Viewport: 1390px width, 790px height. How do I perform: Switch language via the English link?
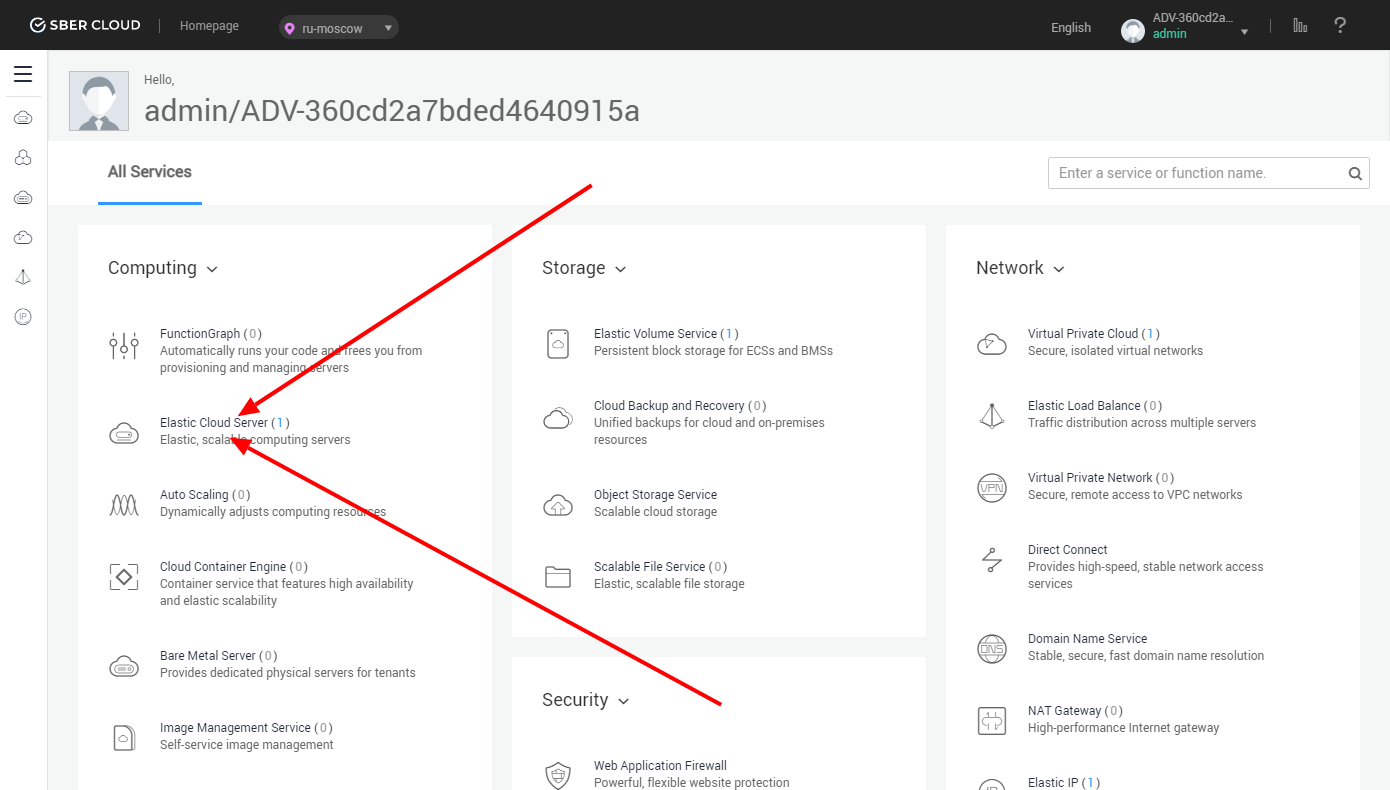(1070, 28)
